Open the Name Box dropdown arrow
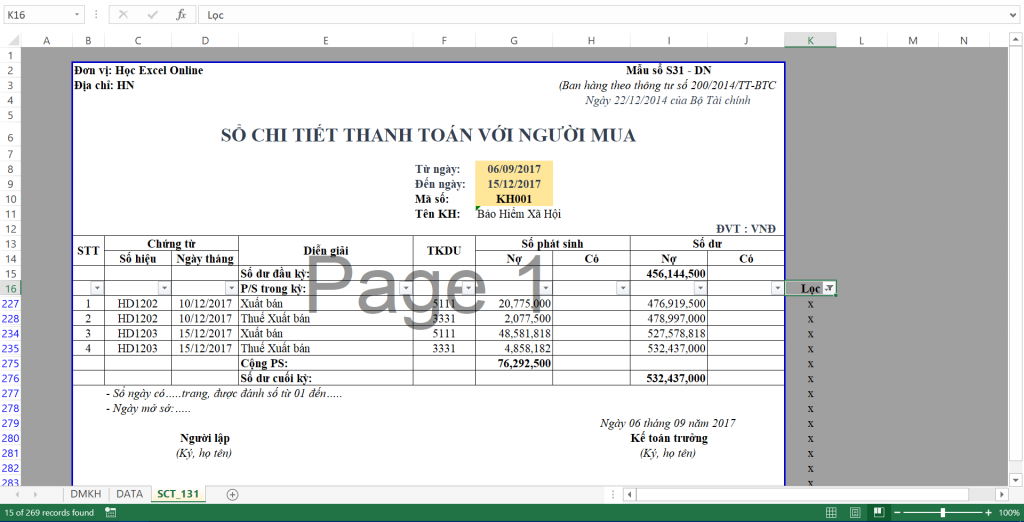This screenshot has width=1024, height=522. coord(78,14)
